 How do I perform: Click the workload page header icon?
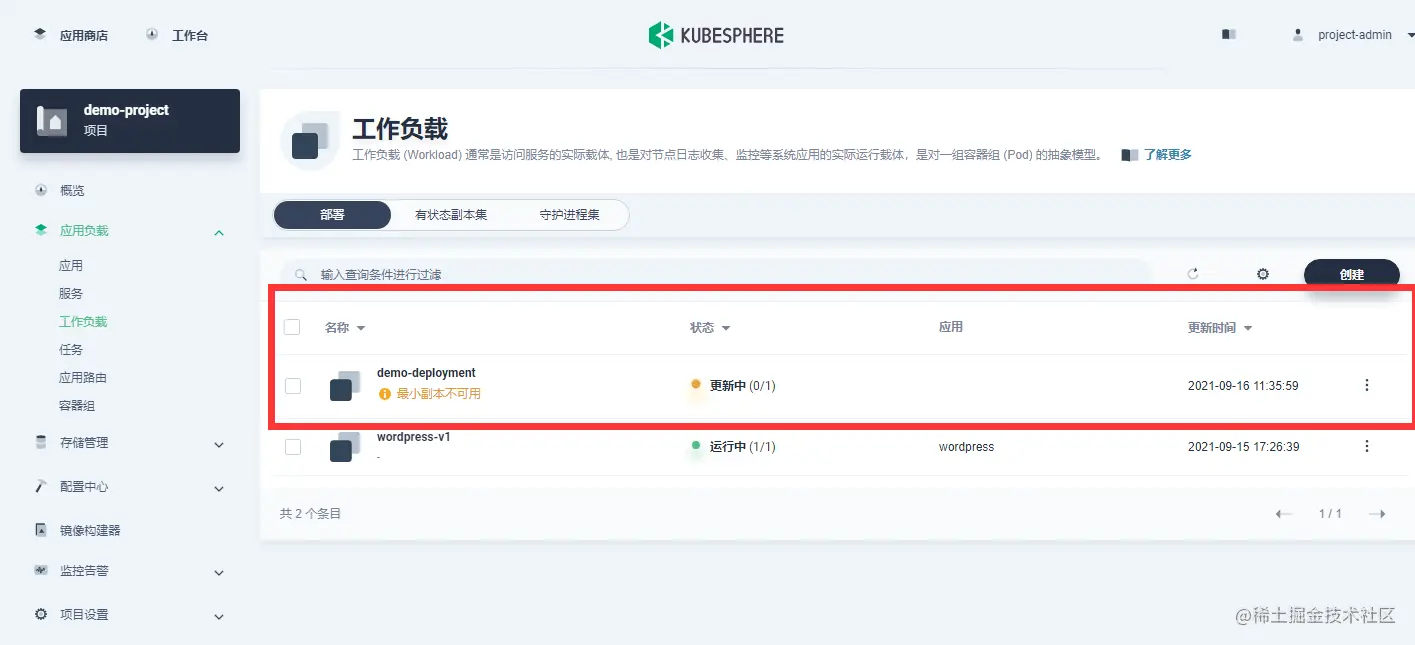coord(311,141)
